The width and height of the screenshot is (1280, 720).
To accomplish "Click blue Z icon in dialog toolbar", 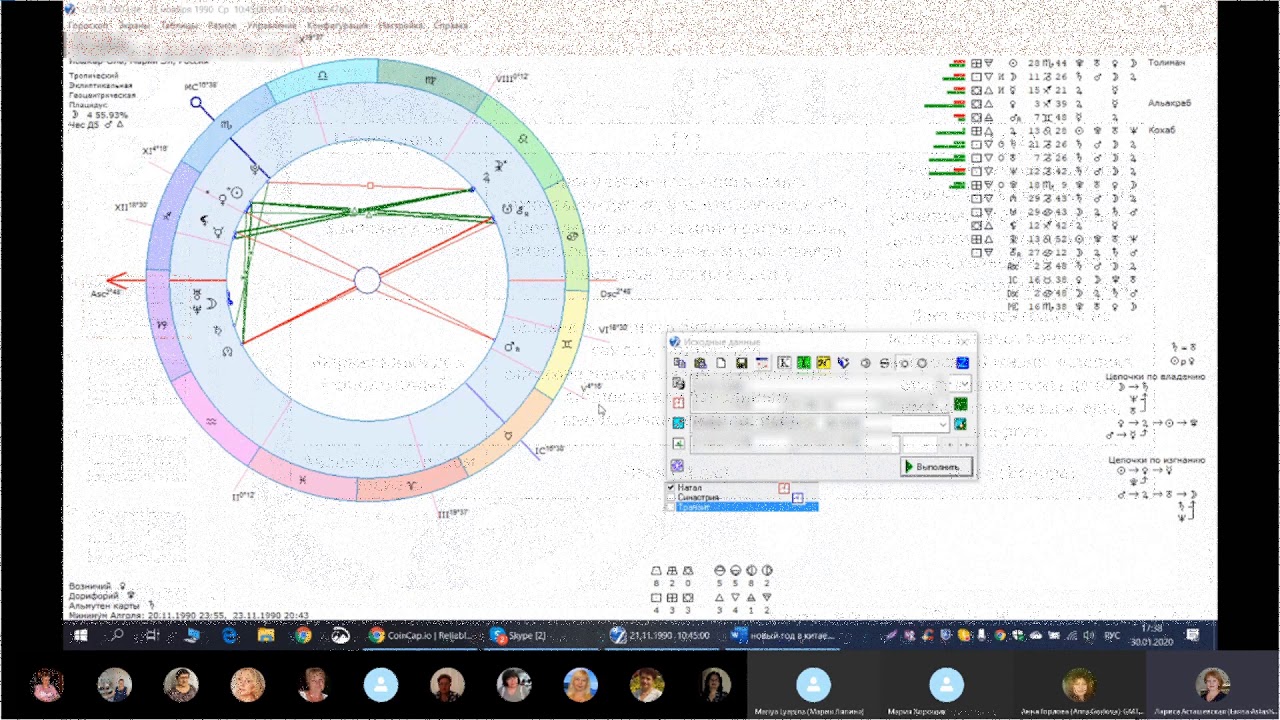I will point(963,363).
